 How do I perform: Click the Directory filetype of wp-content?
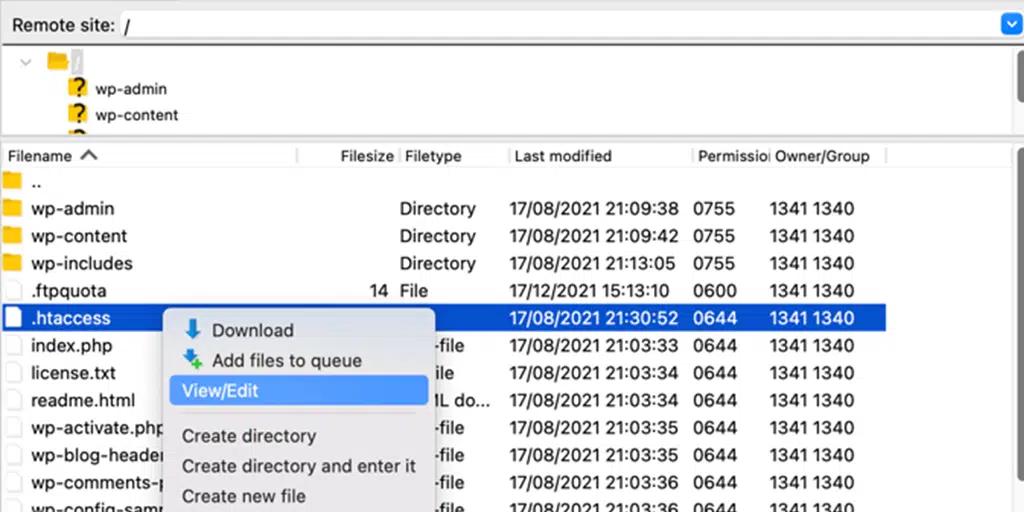click(x=438, y=236)
